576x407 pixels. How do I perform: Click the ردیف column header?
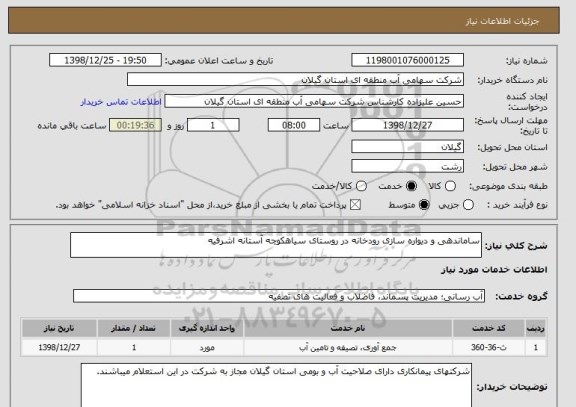(x=536, y=328)
